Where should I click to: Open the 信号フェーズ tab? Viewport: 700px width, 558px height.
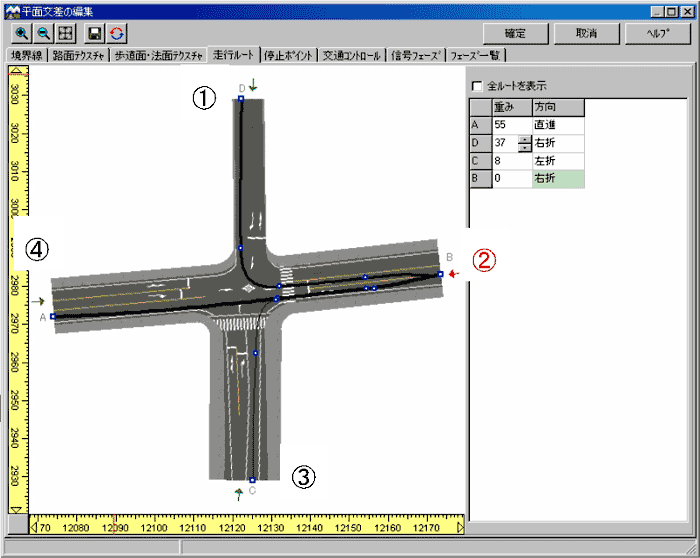click(x=416, y=55)
